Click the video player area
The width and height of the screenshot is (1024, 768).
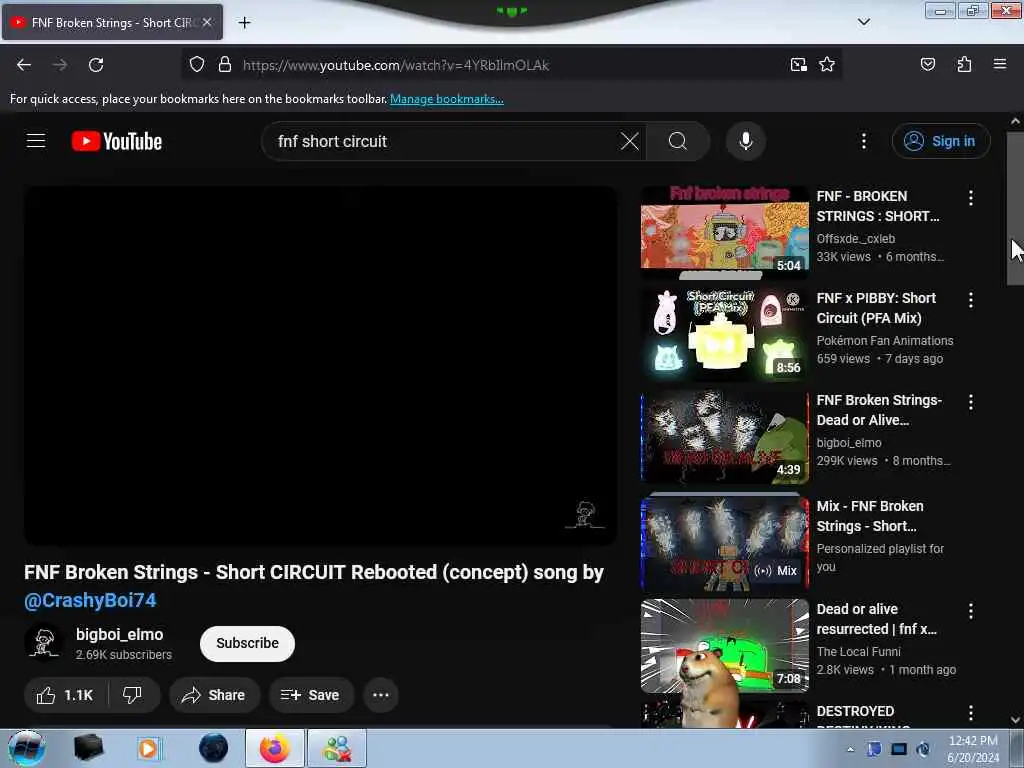coord(320,366)
